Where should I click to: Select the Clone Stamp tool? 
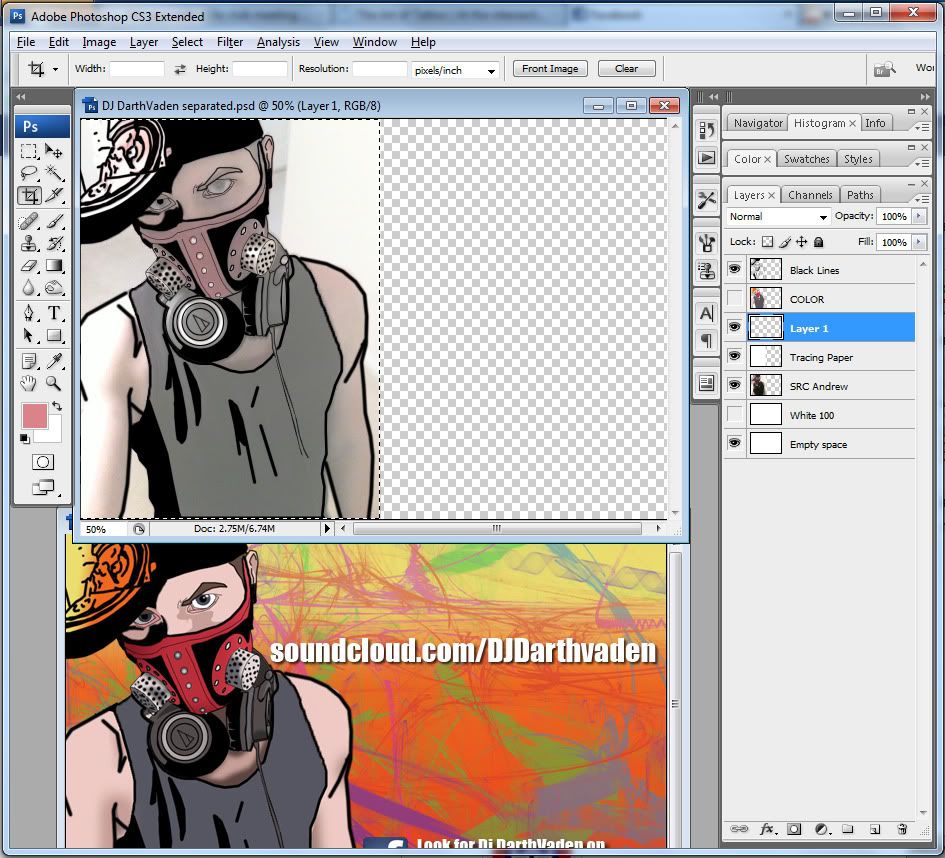click(29, 243)
